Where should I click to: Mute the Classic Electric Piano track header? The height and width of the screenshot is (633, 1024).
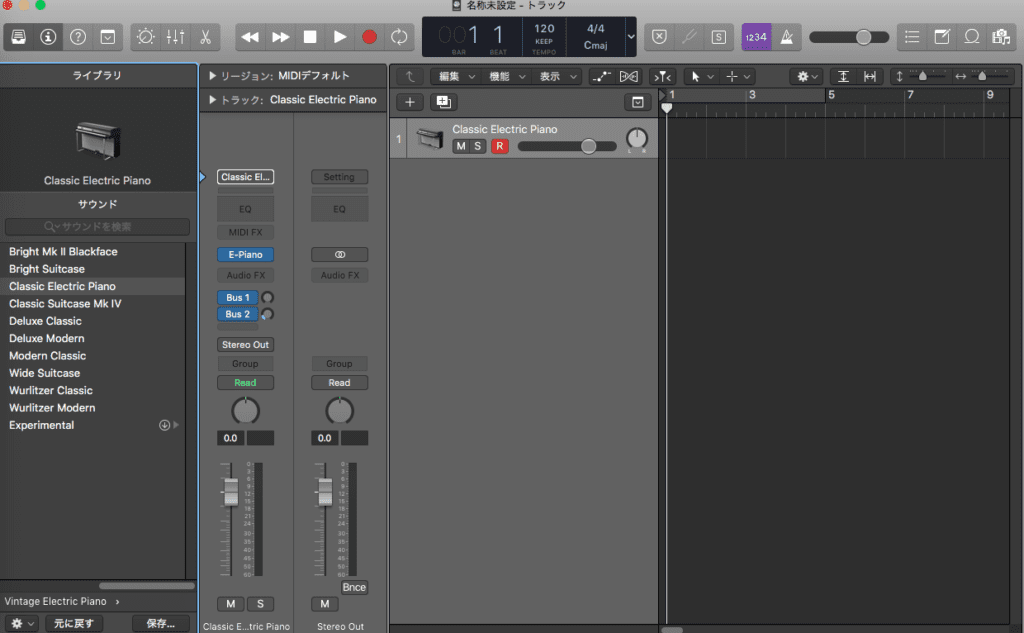(461, 146)
